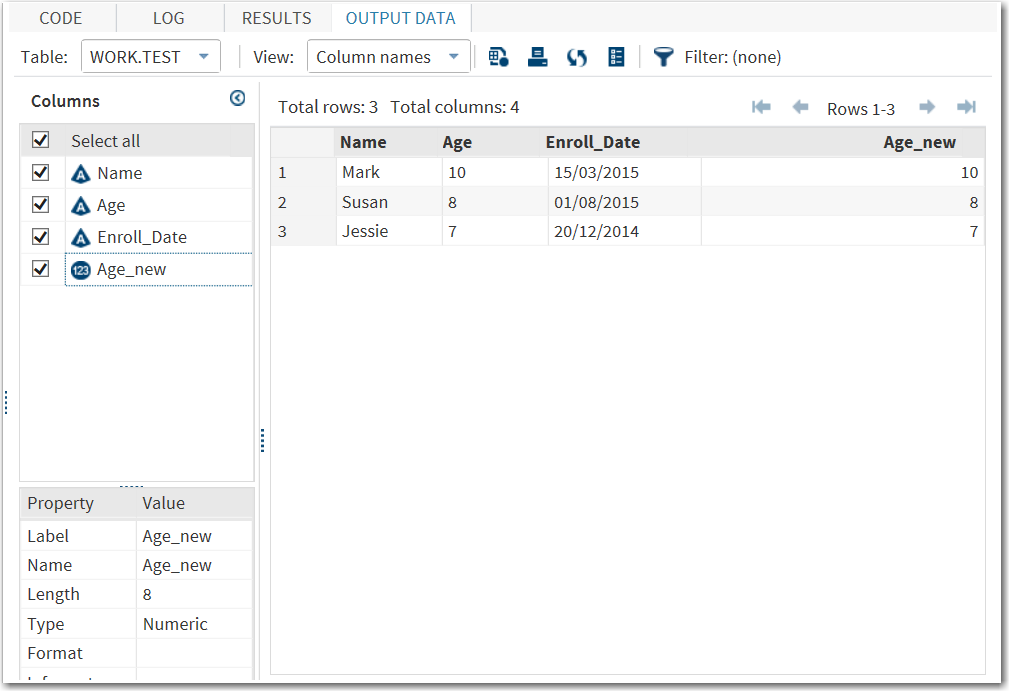Jump to the last page of rows
The image size is (1009, 691).
(966, 107)
